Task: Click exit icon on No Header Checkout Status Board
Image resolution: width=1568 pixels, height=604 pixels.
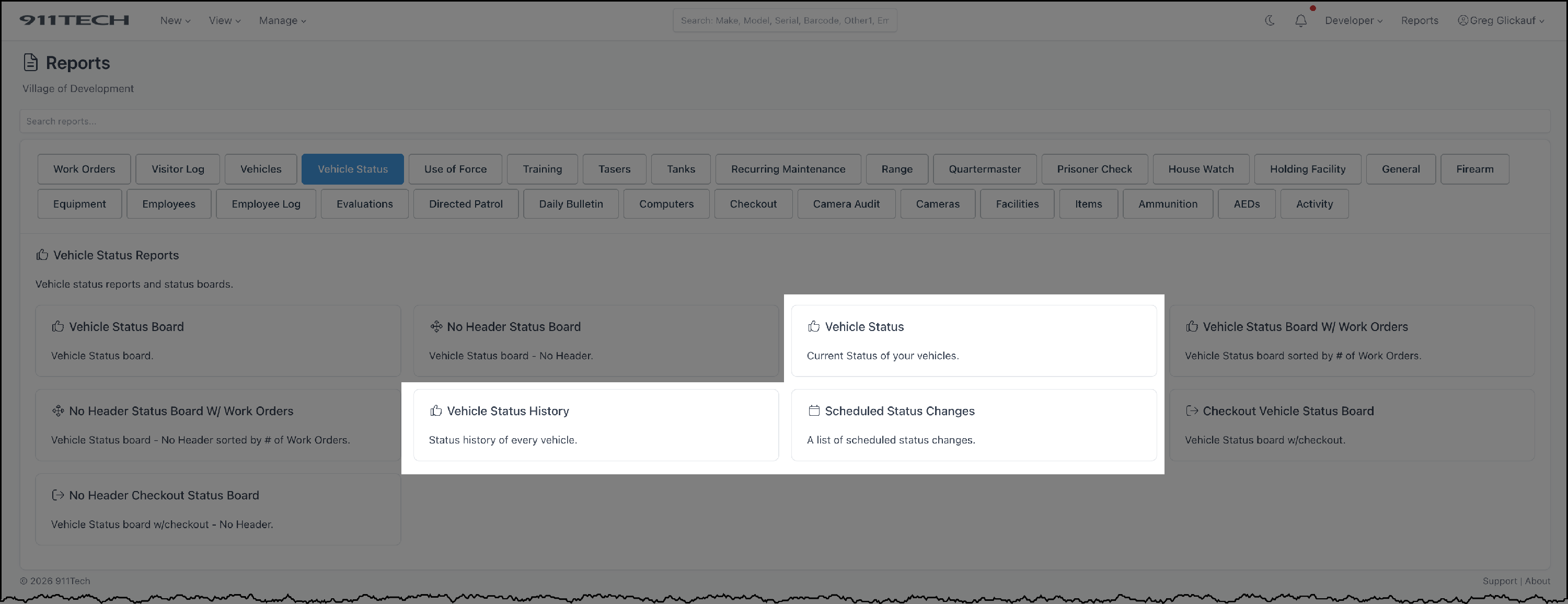Action: (58, 495)
